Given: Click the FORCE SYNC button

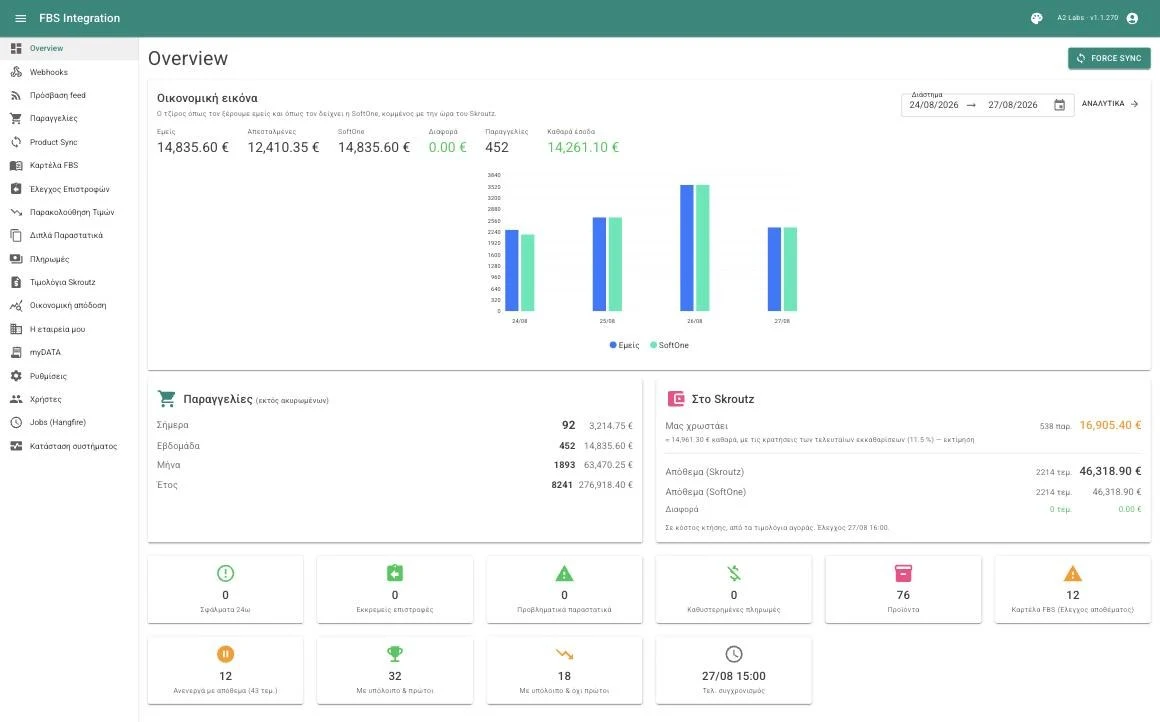Looking at the screenshot, I should coord(1109,58).
